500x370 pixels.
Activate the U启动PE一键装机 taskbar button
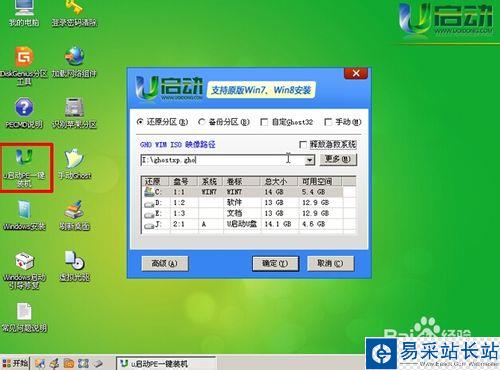click(166, 363)
